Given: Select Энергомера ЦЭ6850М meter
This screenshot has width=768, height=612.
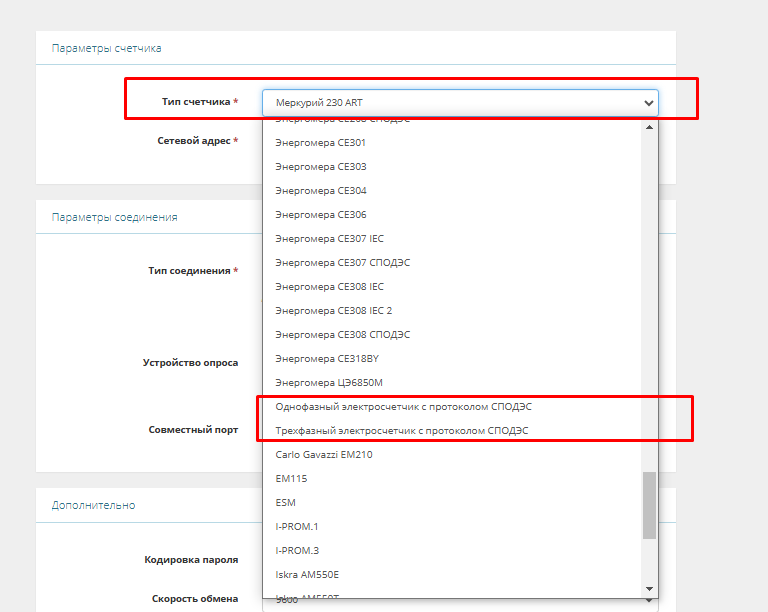Looking at the screenshot, I should 452,383.
